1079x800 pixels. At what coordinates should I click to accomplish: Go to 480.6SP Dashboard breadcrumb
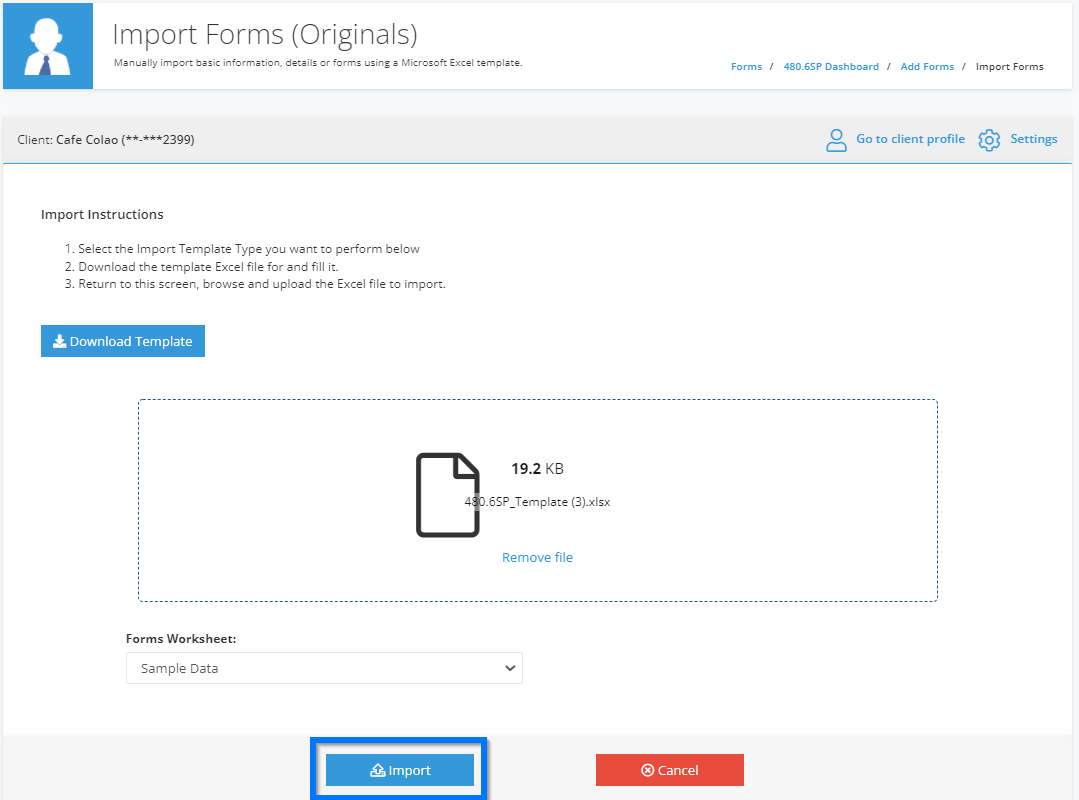point(831,67)
